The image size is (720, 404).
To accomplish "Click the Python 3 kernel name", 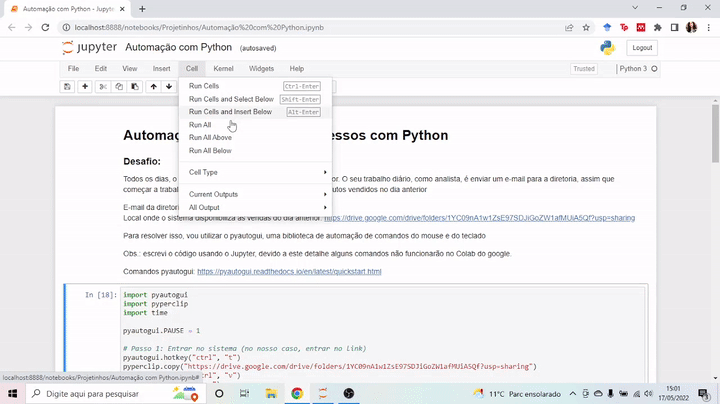I will coord(633,69).
